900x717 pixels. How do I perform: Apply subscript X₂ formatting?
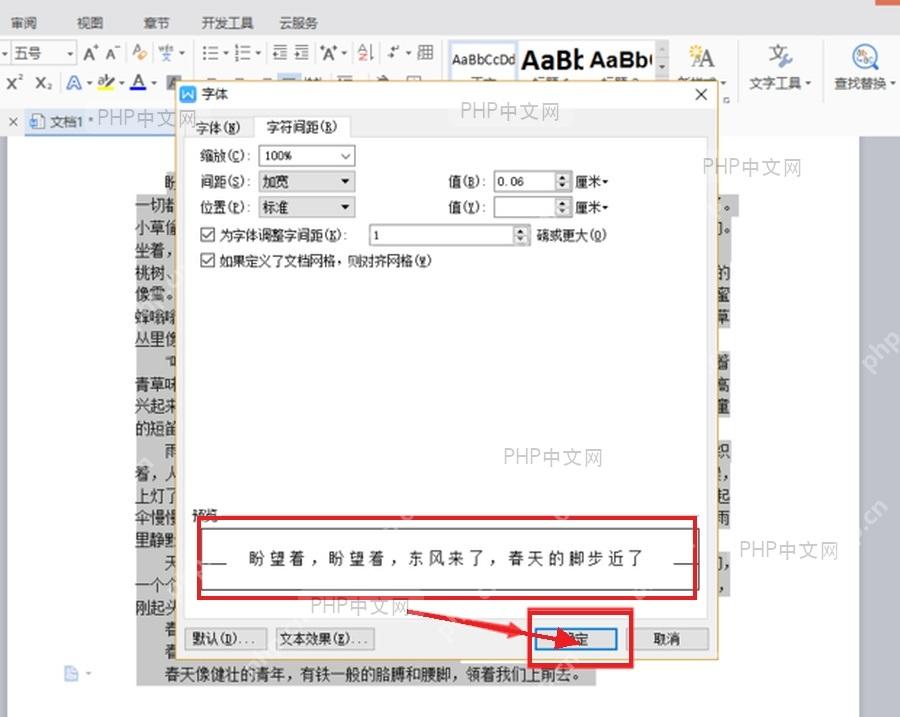[x=44, y=83]
